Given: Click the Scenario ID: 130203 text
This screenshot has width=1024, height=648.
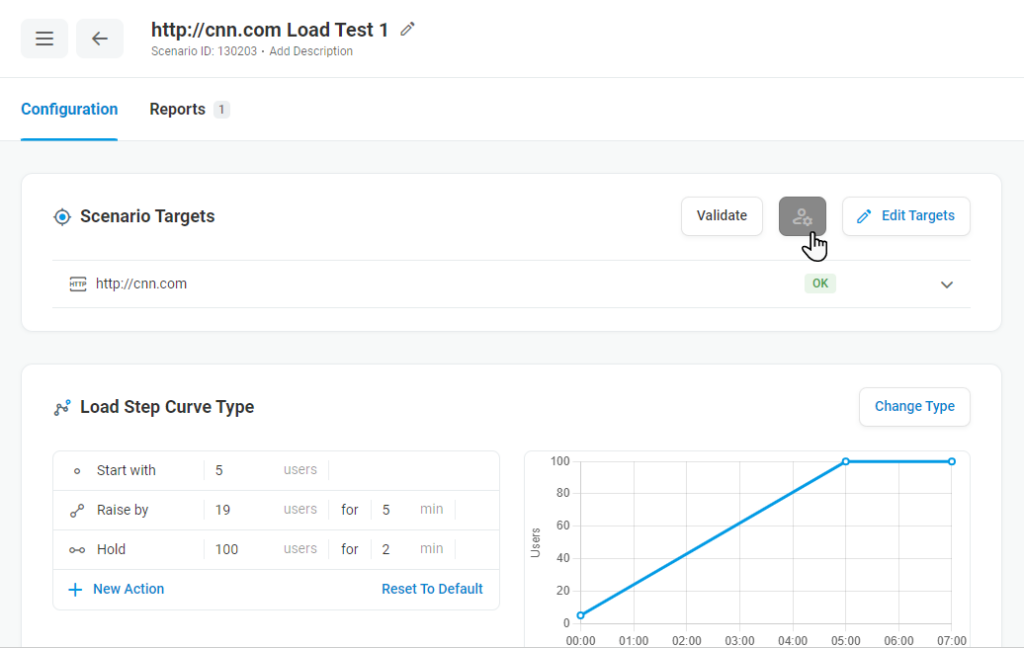Looking at the screenshot, I should tap(204, 51).
